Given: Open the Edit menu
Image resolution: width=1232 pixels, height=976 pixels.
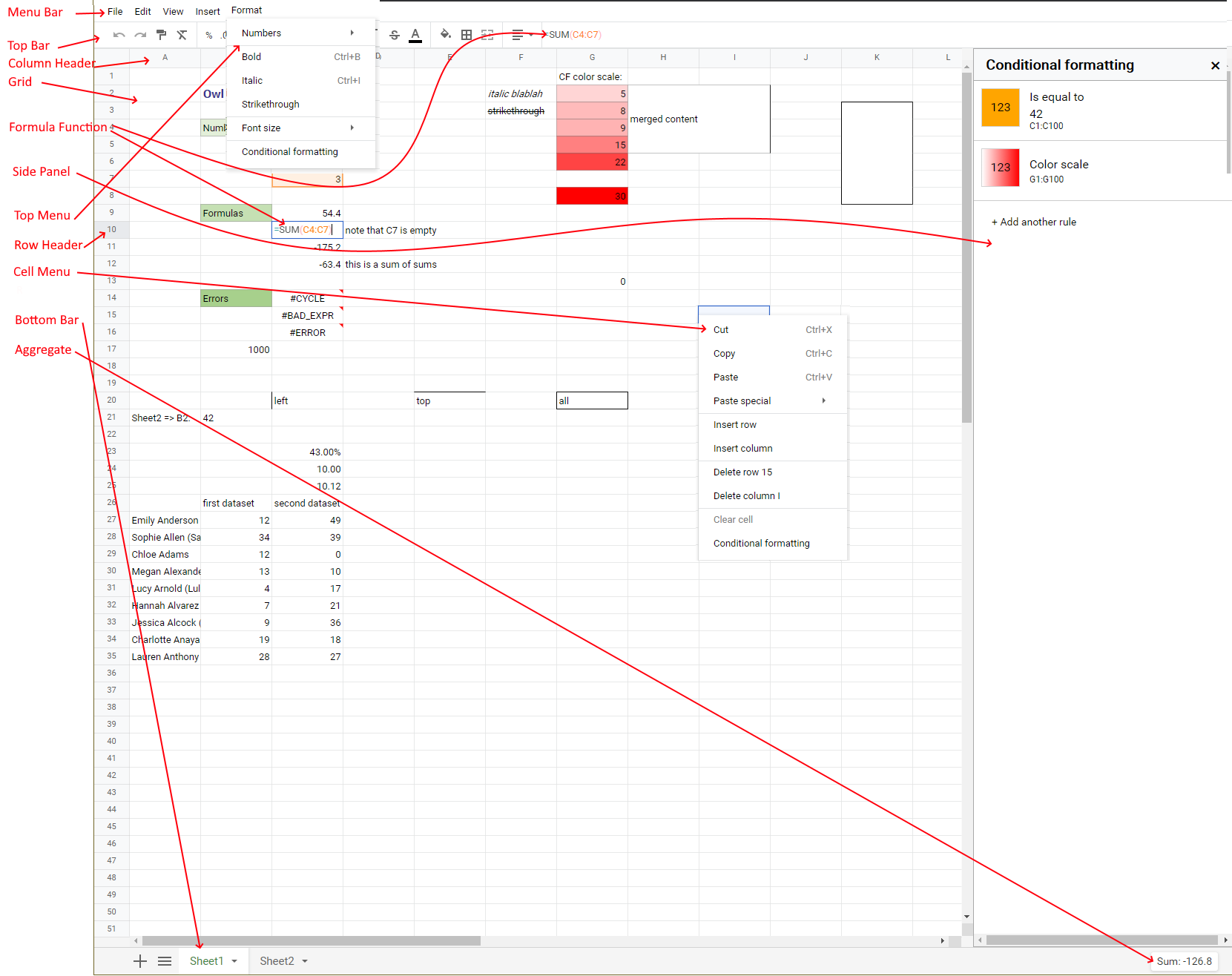Looking at the screenshot, I should click(x=143, y=11).
